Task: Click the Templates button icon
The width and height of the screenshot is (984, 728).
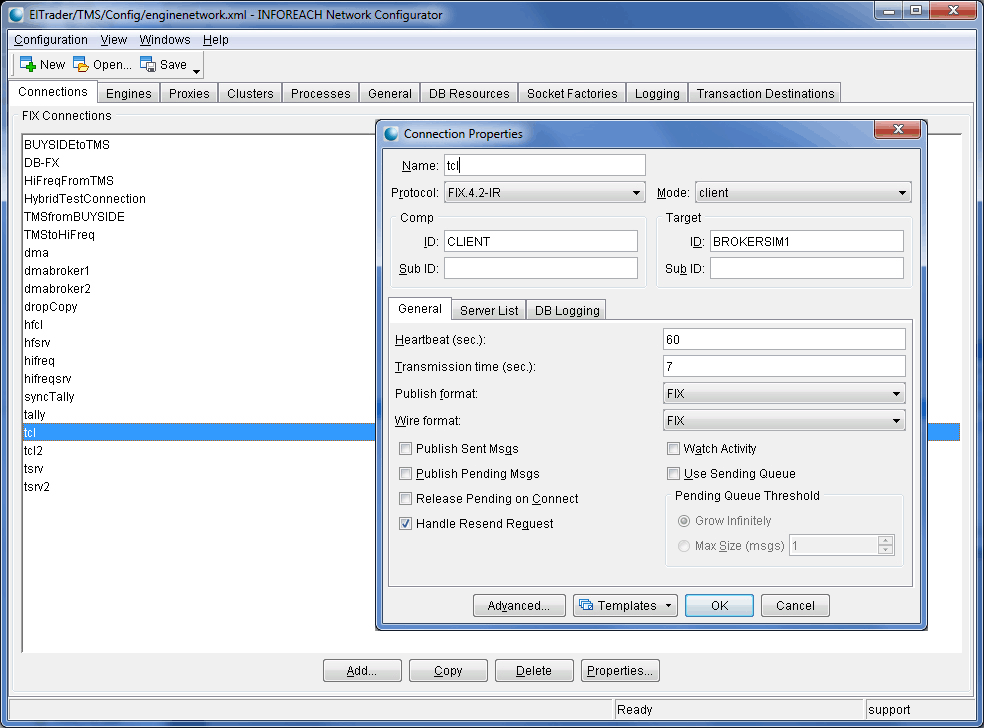Action: [587, 605]
